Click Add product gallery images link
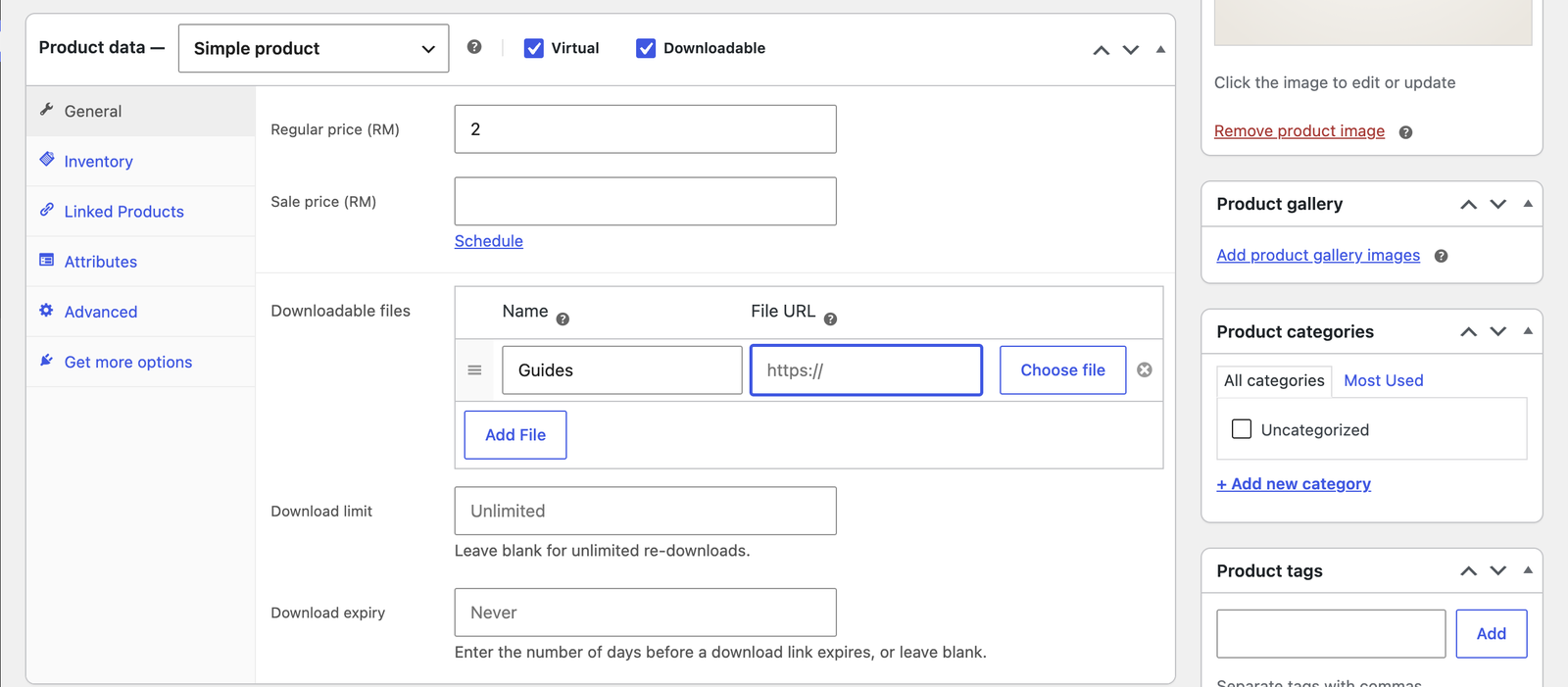This screenshot has height=687, width=1568. [x=1318, y=255]
